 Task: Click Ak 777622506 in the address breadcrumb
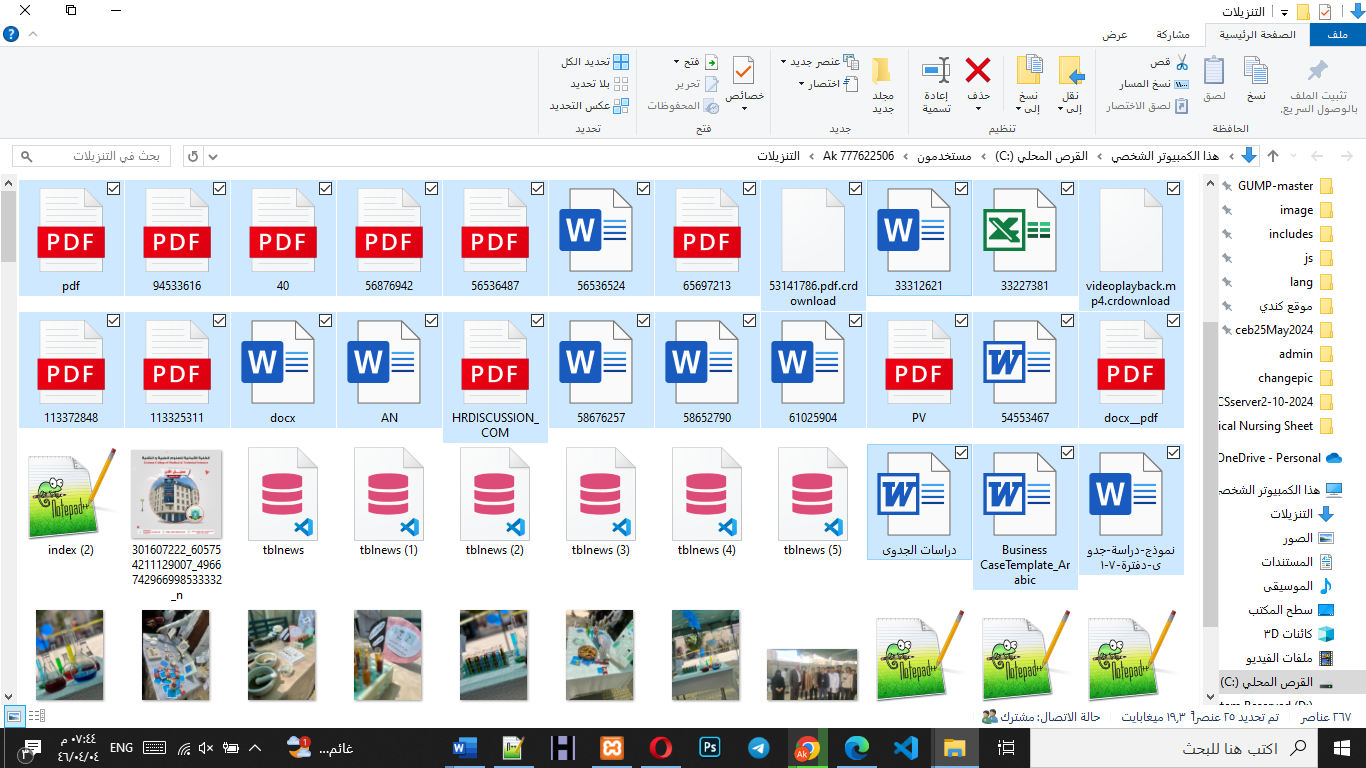tap(858, 156)
